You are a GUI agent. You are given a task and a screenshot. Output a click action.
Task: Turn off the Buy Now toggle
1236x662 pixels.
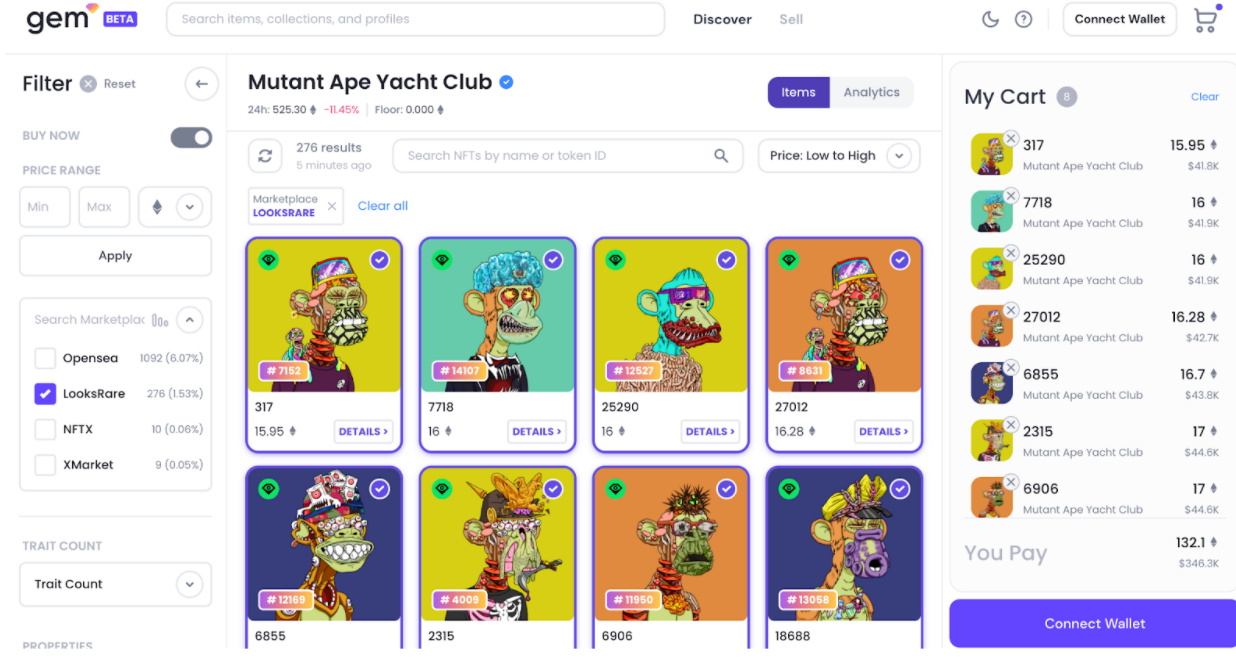[191, 137]
